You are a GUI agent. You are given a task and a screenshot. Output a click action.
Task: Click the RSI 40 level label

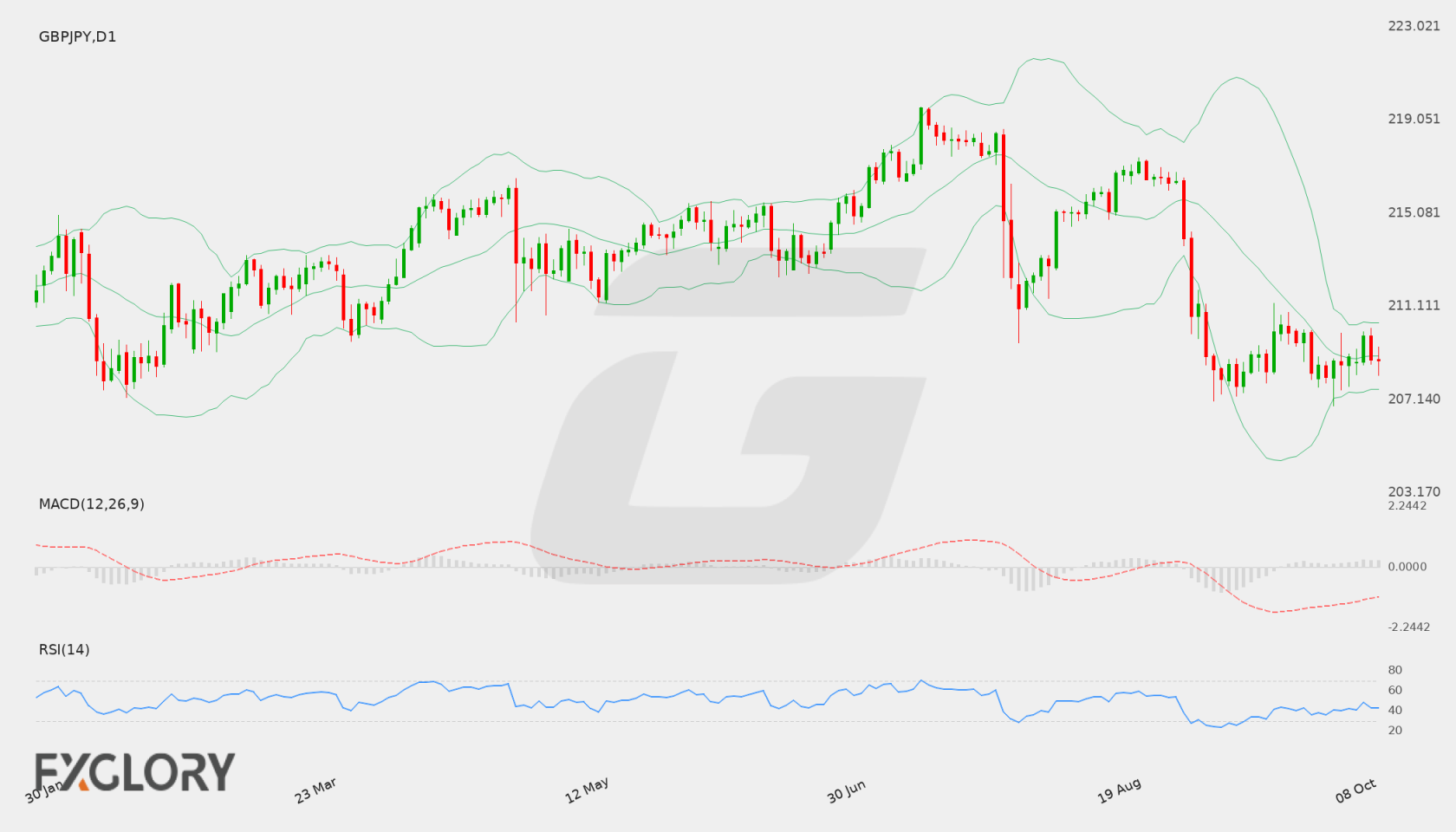1394,710
